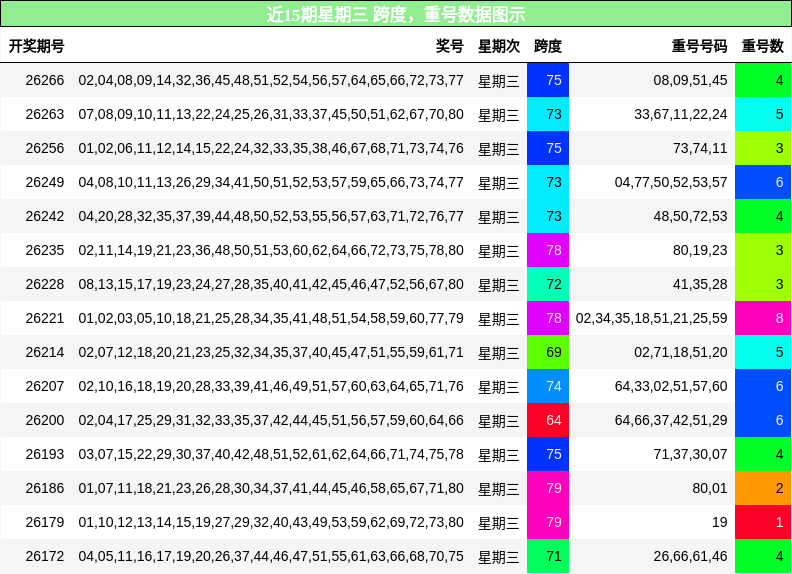Select issue number 26228
The width and height of the screenshot is (792, 574).
[45, 284]
